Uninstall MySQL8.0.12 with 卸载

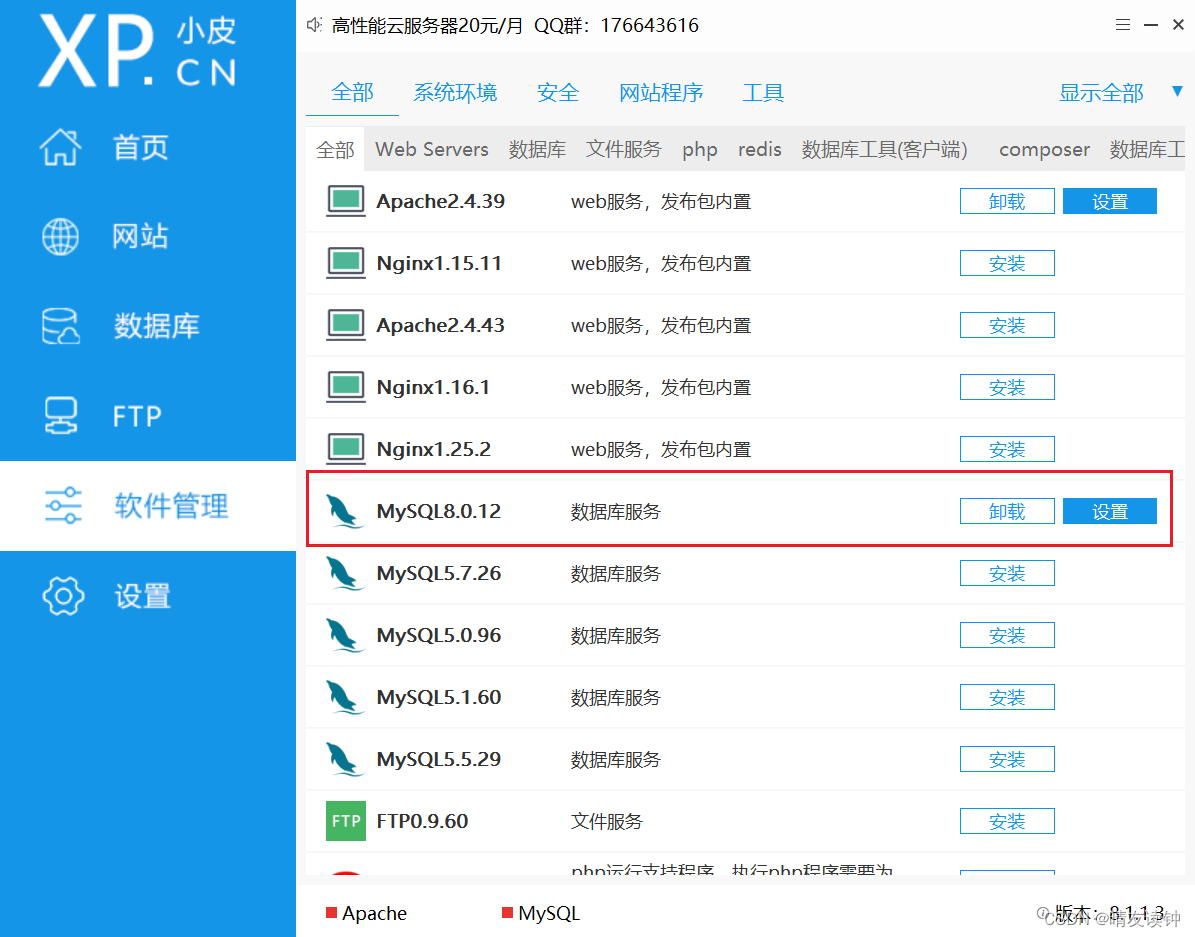pos(1007,511)
